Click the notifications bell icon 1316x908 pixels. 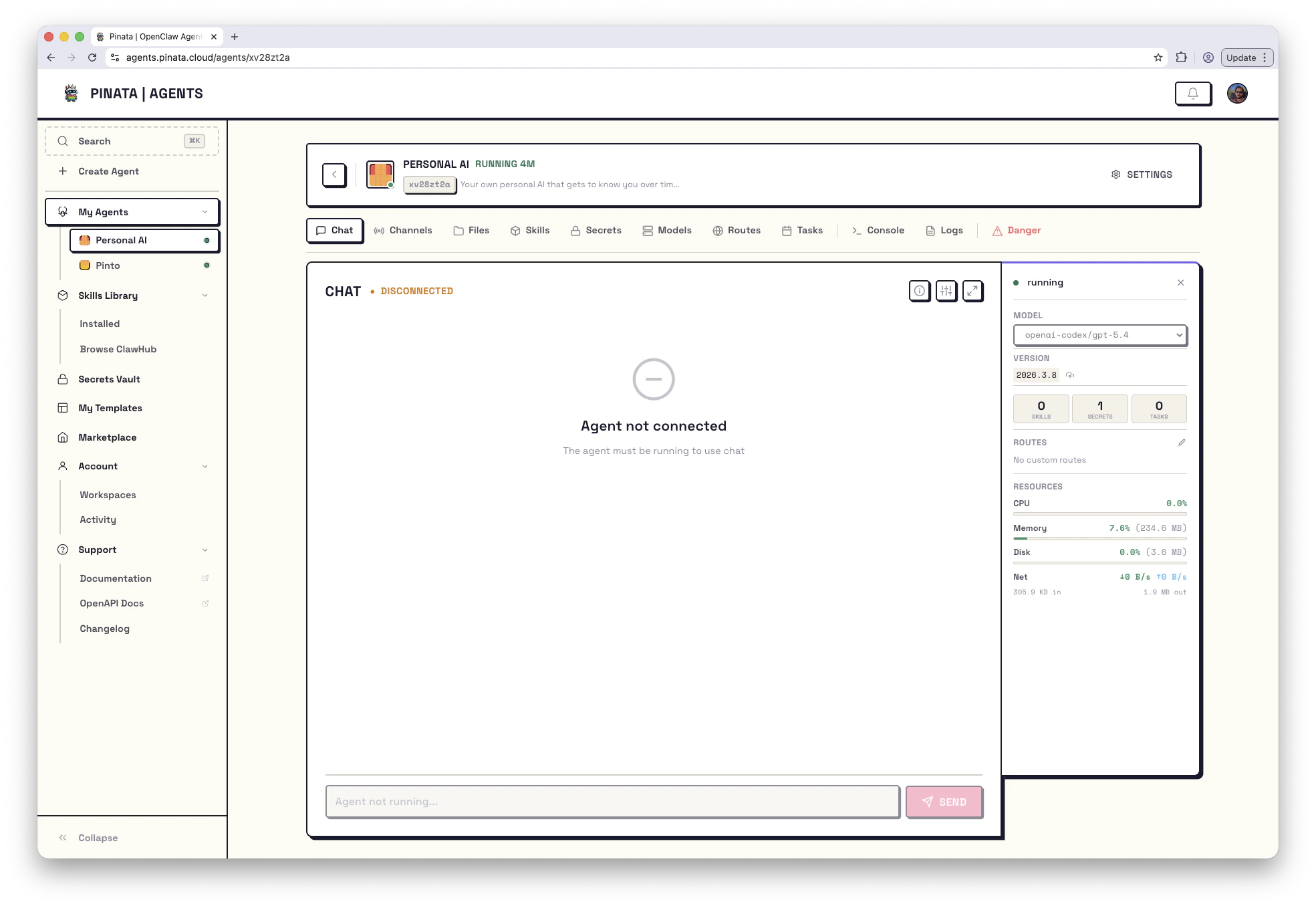tap(1193, 94)
